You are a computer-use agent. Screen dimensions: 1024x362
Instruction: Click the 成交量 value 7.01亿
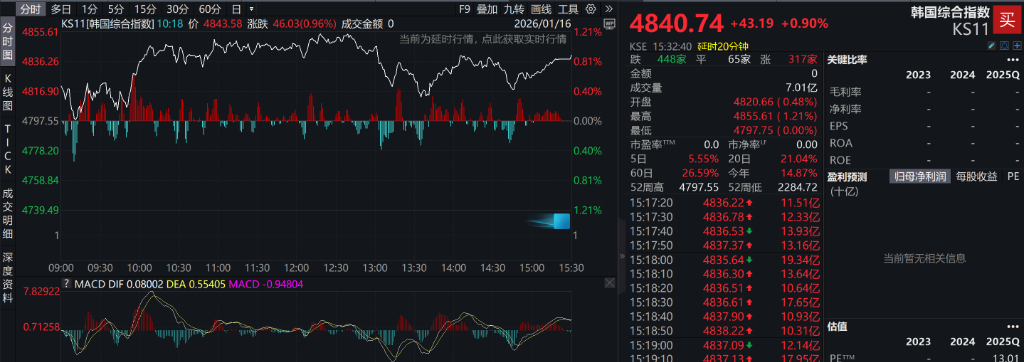pos(801,88)
